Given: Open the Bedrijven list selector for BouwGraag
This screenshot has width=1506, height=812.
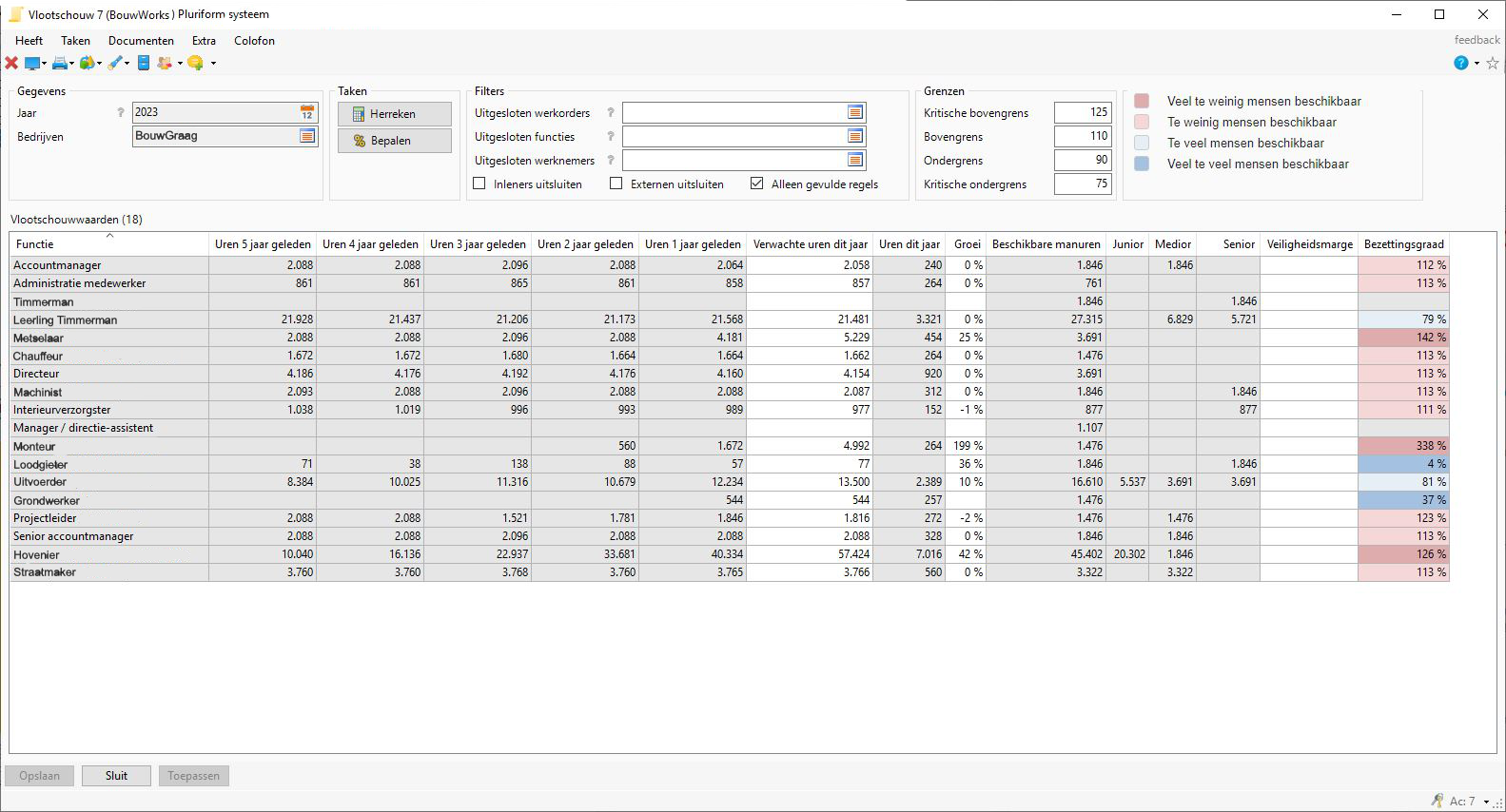Looking at the screenshot, I should tap(307, 136).
